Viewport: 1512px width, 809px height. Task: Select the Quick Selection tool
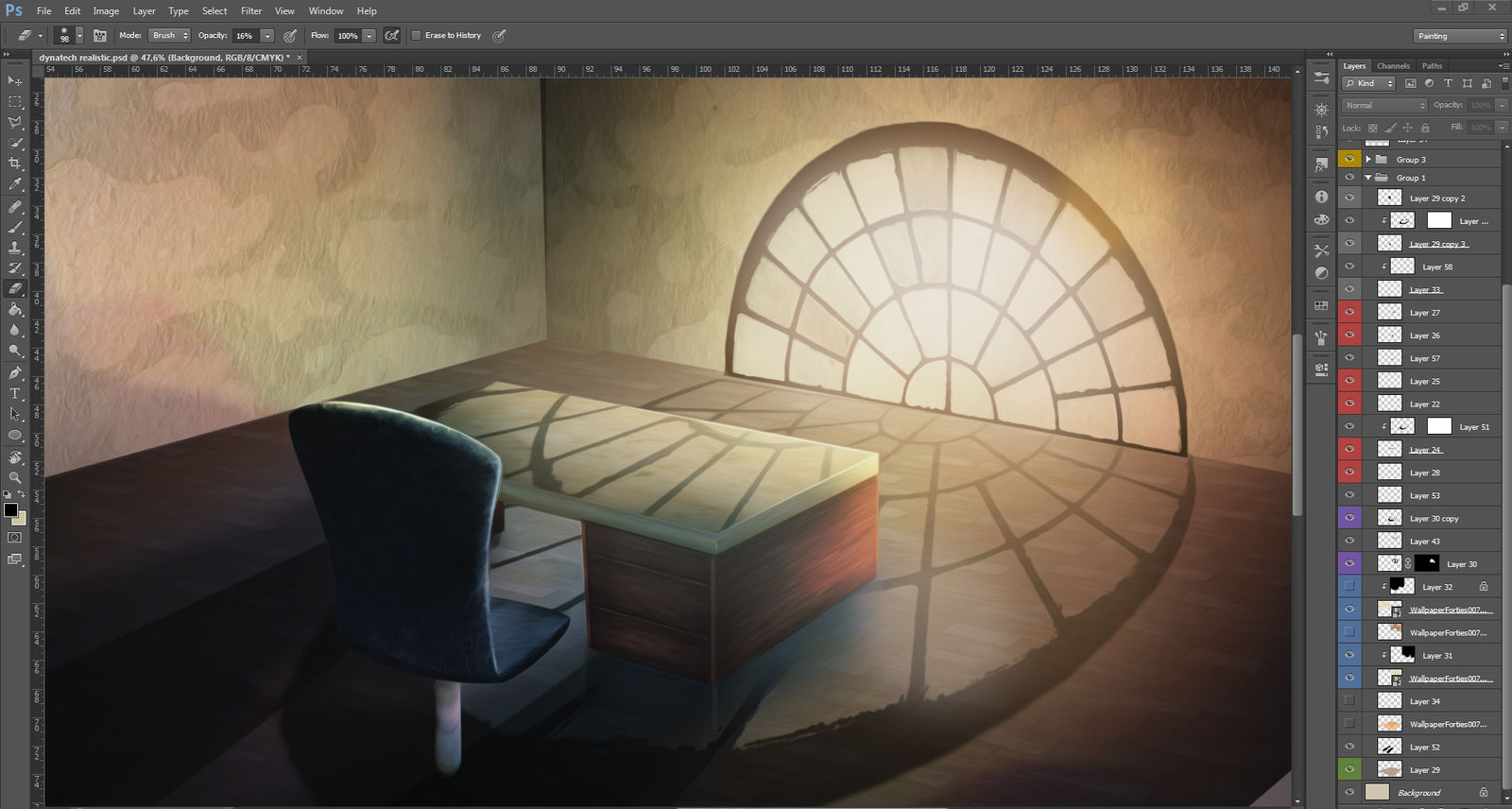point(15,143)
